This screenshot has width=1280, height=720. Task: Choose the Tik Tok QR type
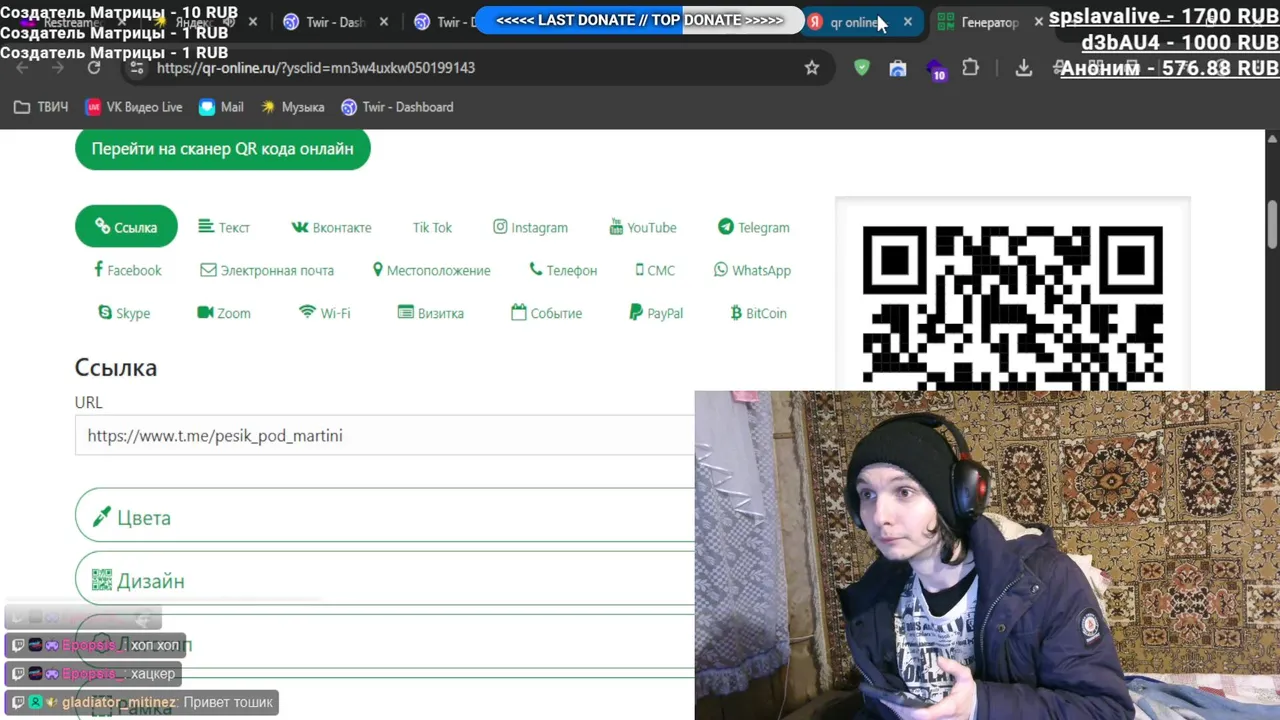432,227
